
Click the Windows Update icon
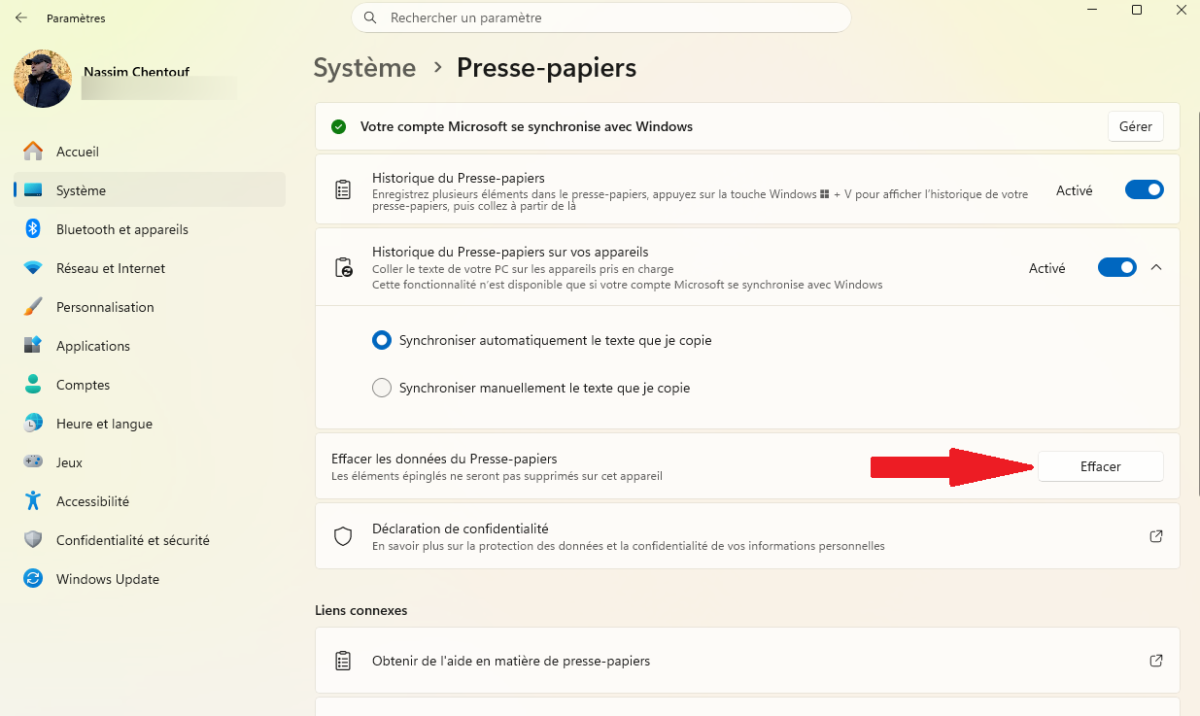33,579
